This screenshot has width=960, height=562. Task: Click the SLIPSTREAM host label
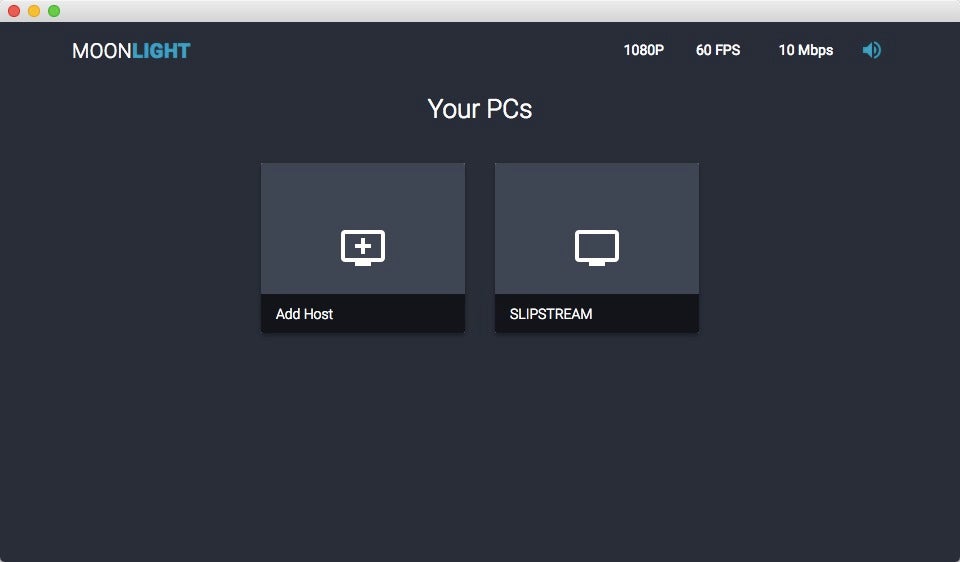tap(551, 314)
